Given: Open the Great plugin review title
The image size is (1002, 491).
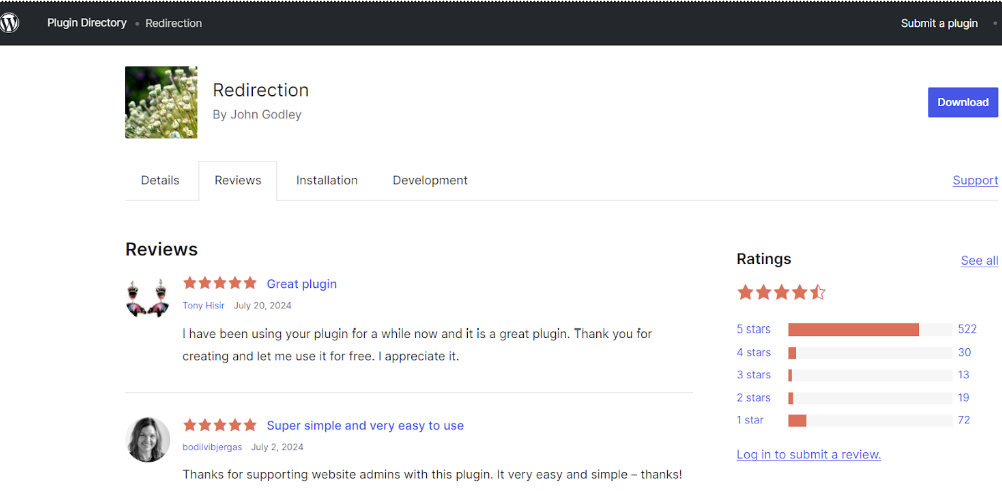Looking at the screenshot, I should [302, 284].
